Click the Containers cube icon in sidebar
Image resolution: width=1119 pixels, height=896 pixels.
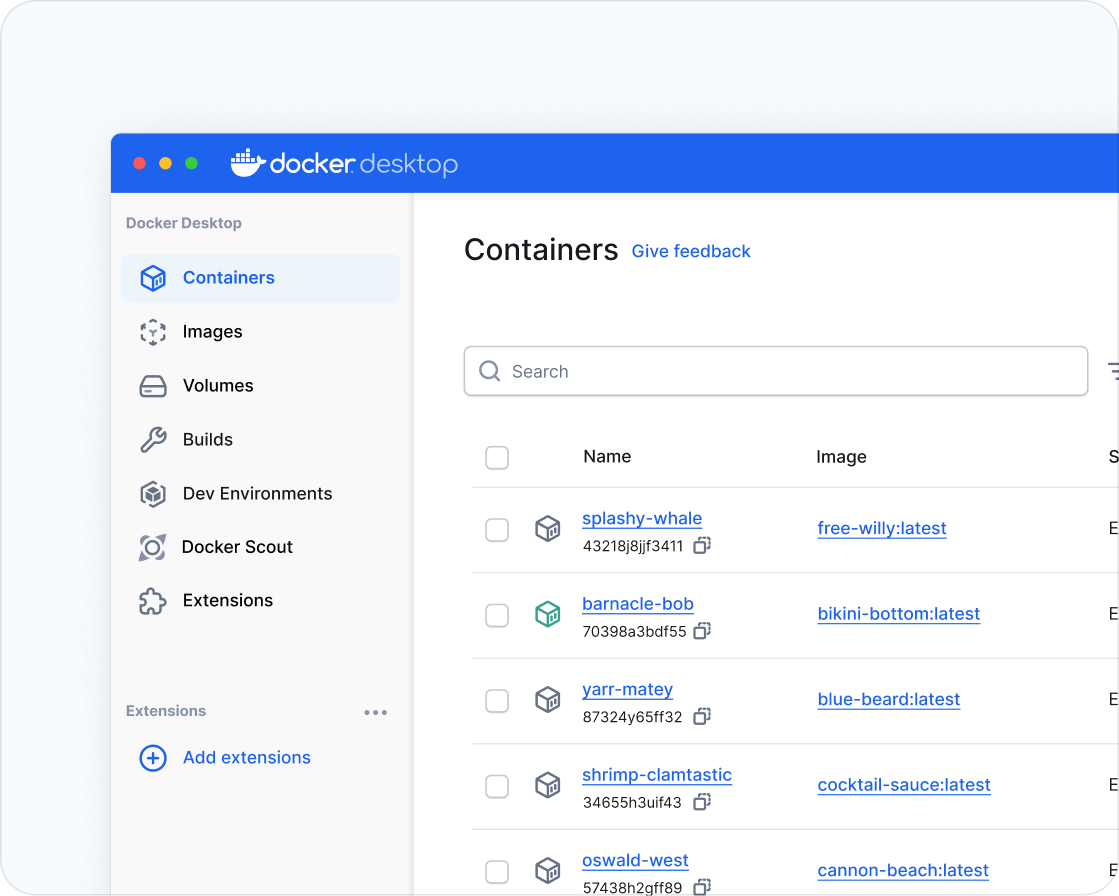153,278
